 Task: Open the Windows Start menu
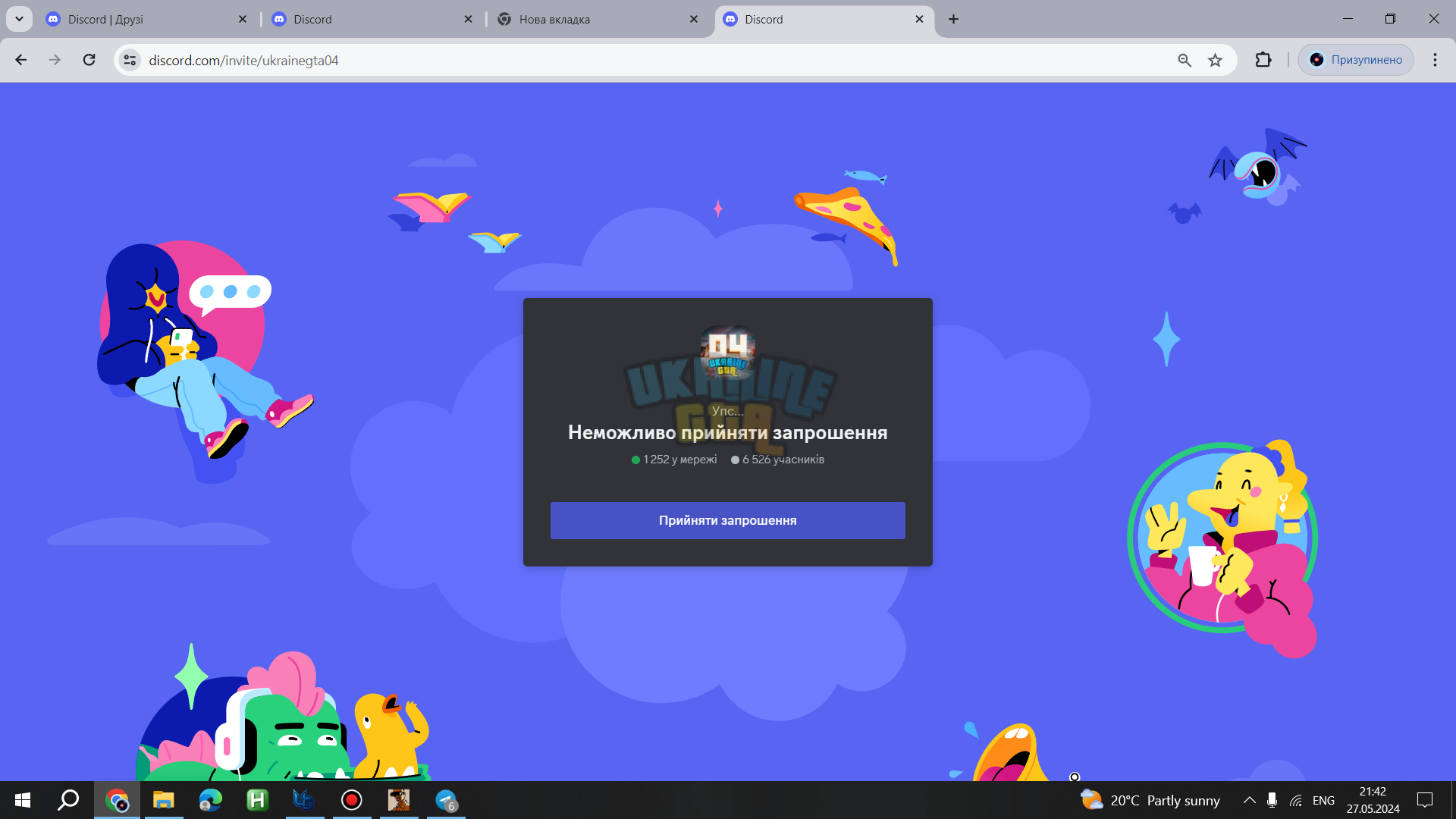(23, 800)
